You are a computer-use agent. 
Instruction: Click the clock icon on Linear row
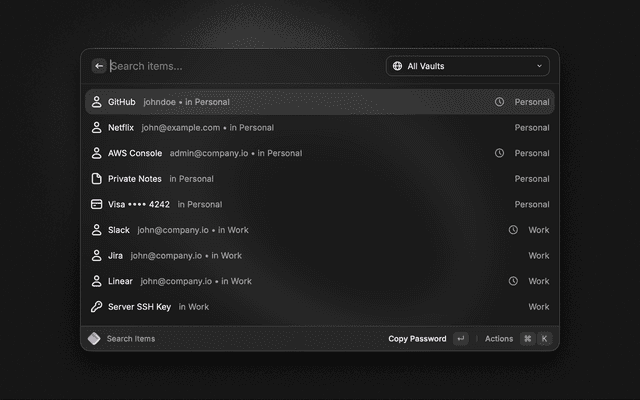click(513, 281)
